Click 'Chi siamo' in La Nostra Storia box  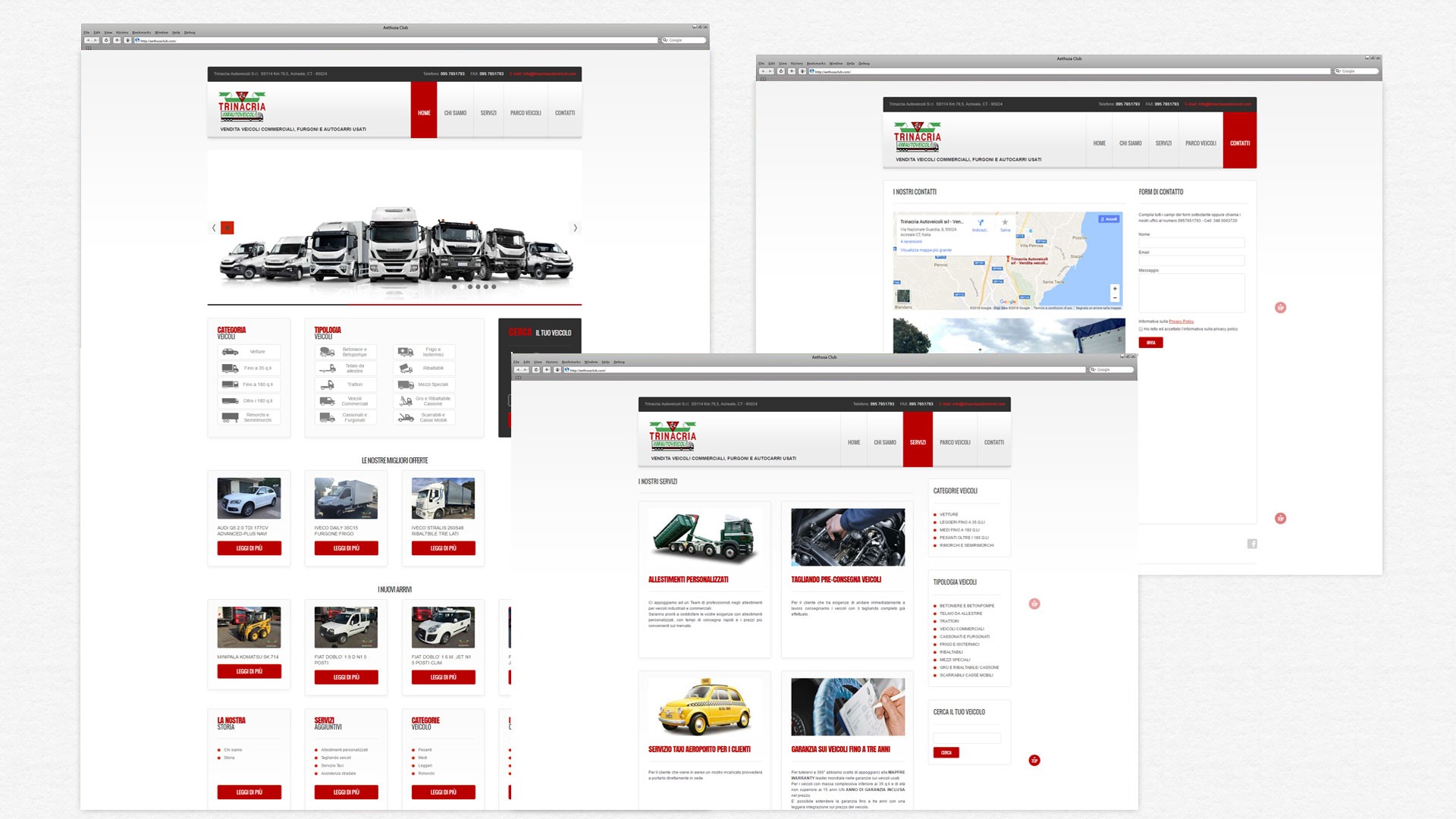tap(233, 750)
